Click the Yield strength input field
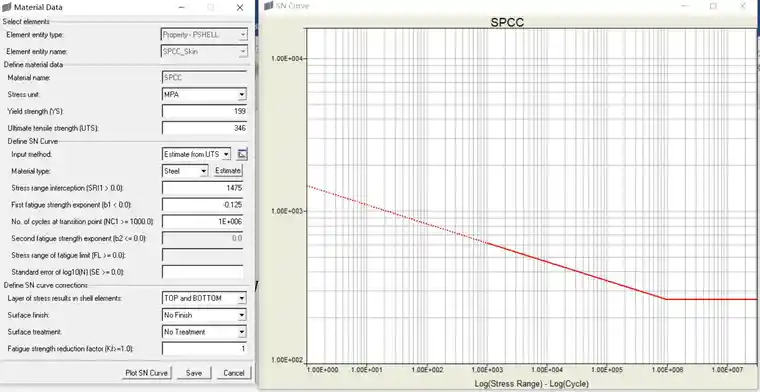The height and width of the screenshot is (392, 760). coord(204,111)
